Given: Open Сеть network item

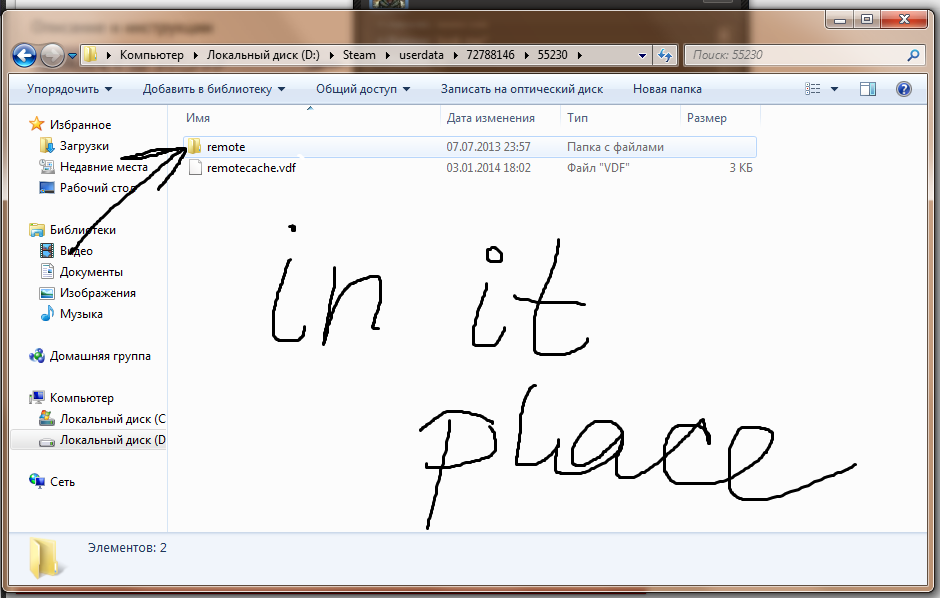Looking at the screenshot, I should [x=62, y=481].
